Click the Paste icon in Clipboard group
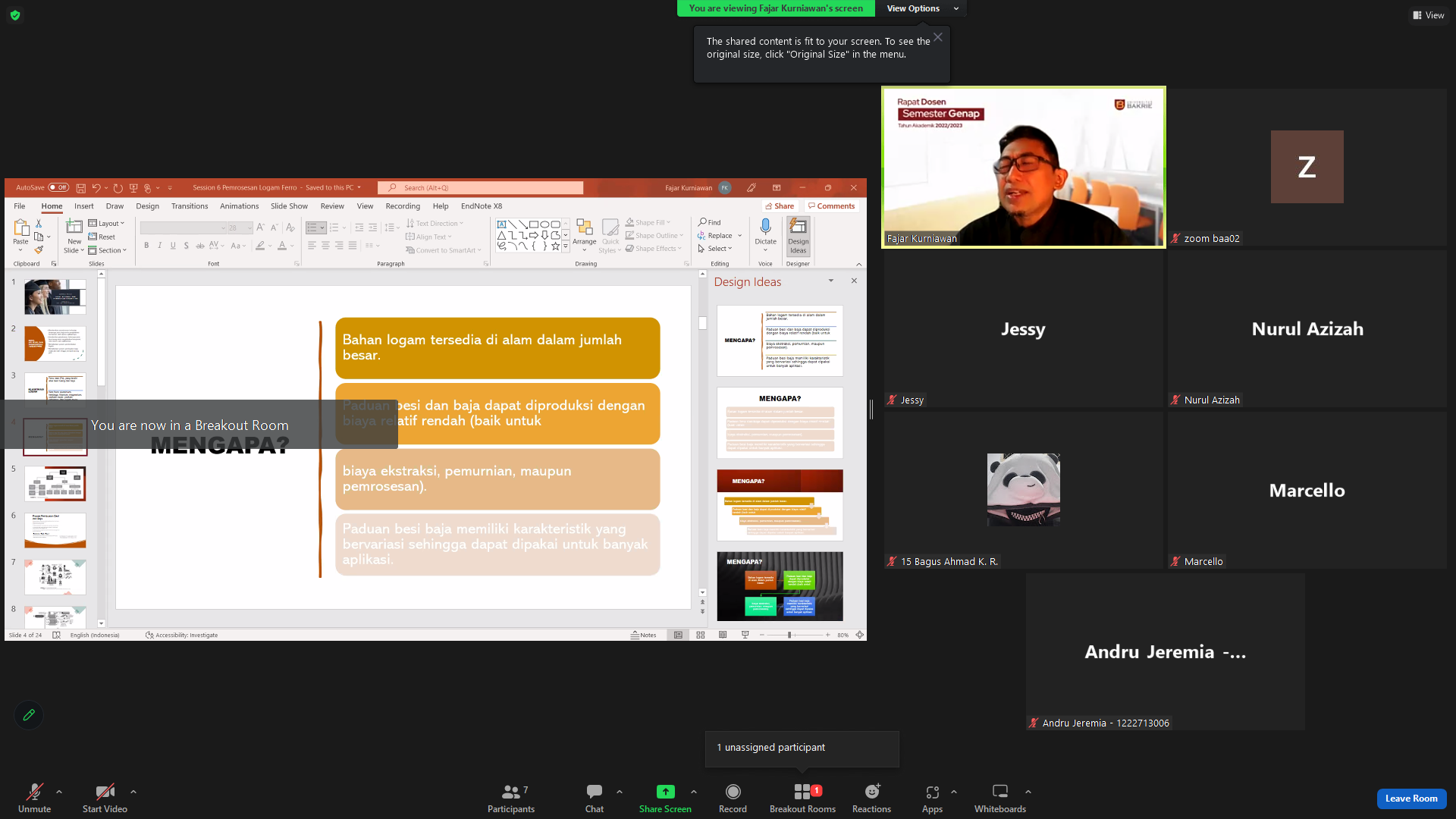The width and height of the screenshot is (1456, 819). click(x=21, y=227)
